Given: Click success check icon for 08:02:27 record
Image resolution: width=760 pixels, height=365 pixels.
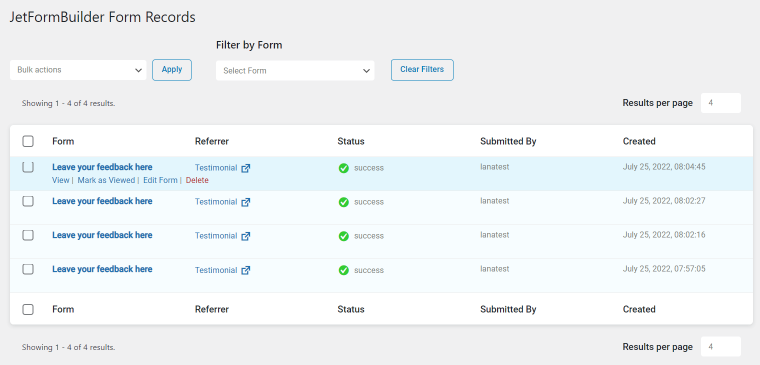Looking at the screenshot, I should 344,202.
